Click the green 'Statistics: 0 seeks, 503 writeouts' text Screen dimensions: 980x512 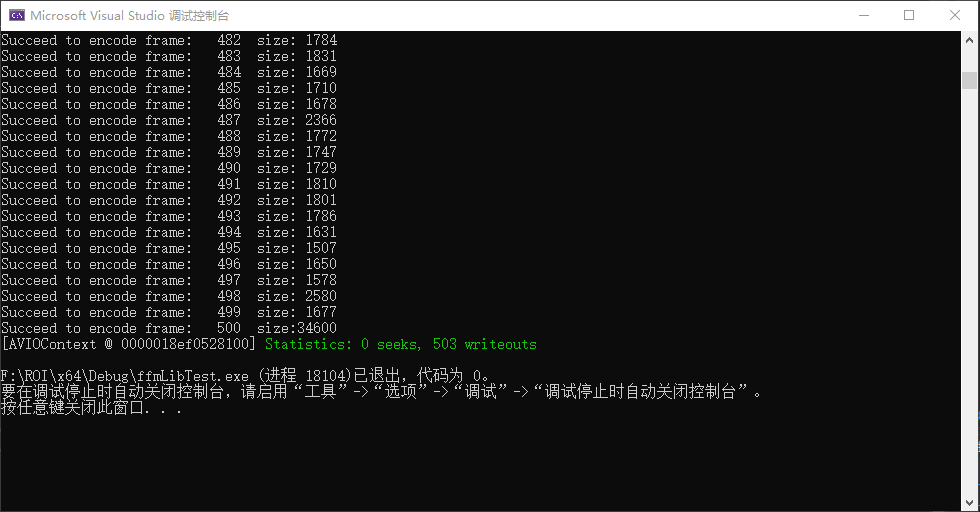click(x=401, y=344)
